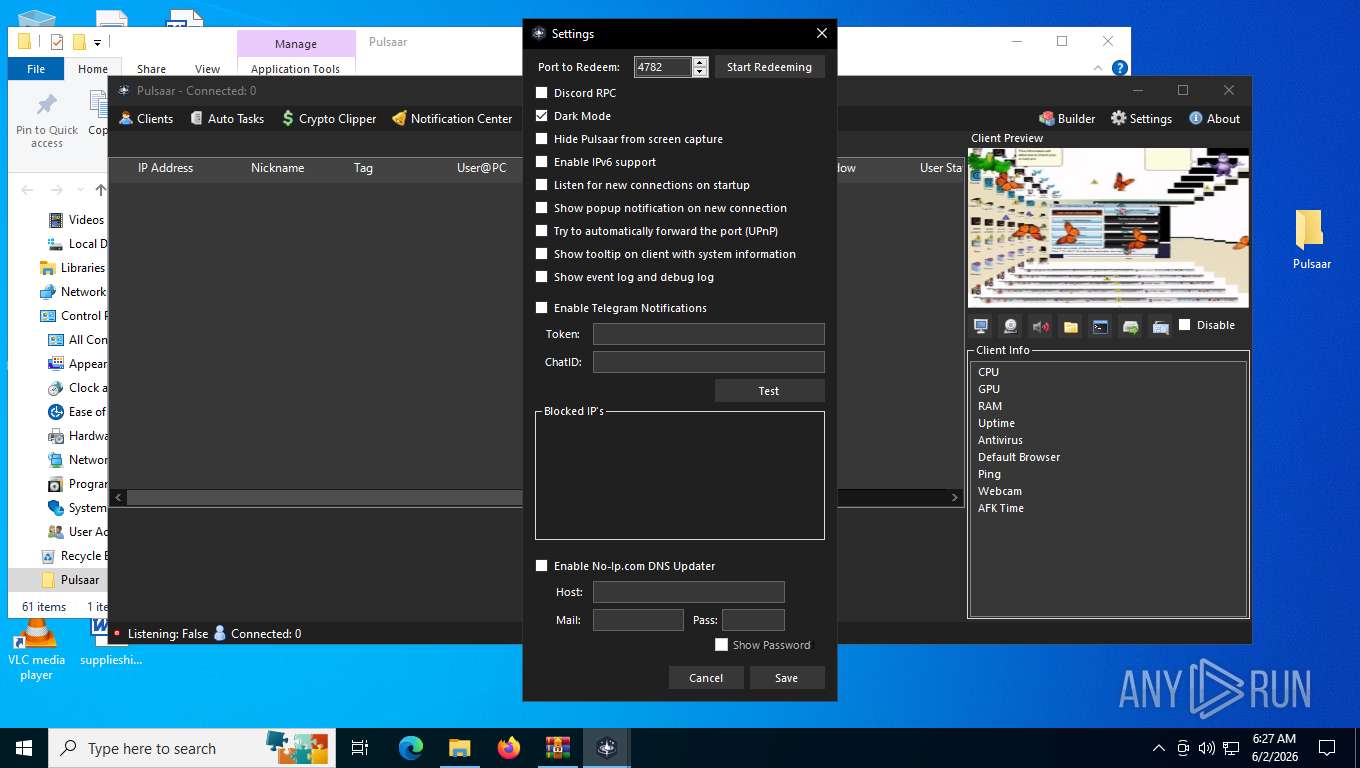Image resolution: width=1360 pixels, height=768 pixels.
Task: Open Remote Desktop icon under Client Preview
Action: click(981, 326)
